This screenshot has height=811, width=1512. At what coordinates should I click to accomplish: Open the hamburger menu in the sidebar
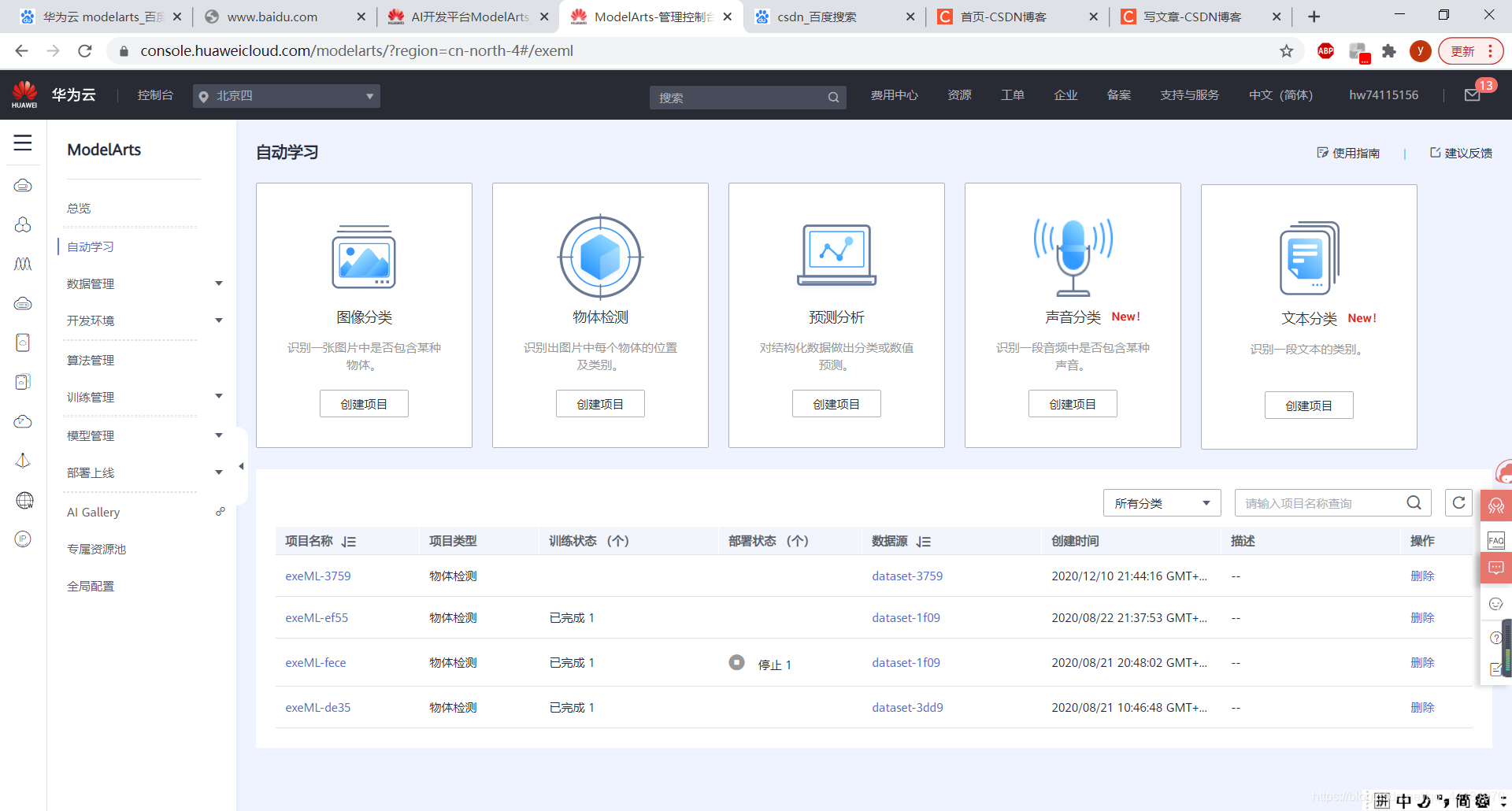pos(23,143)
